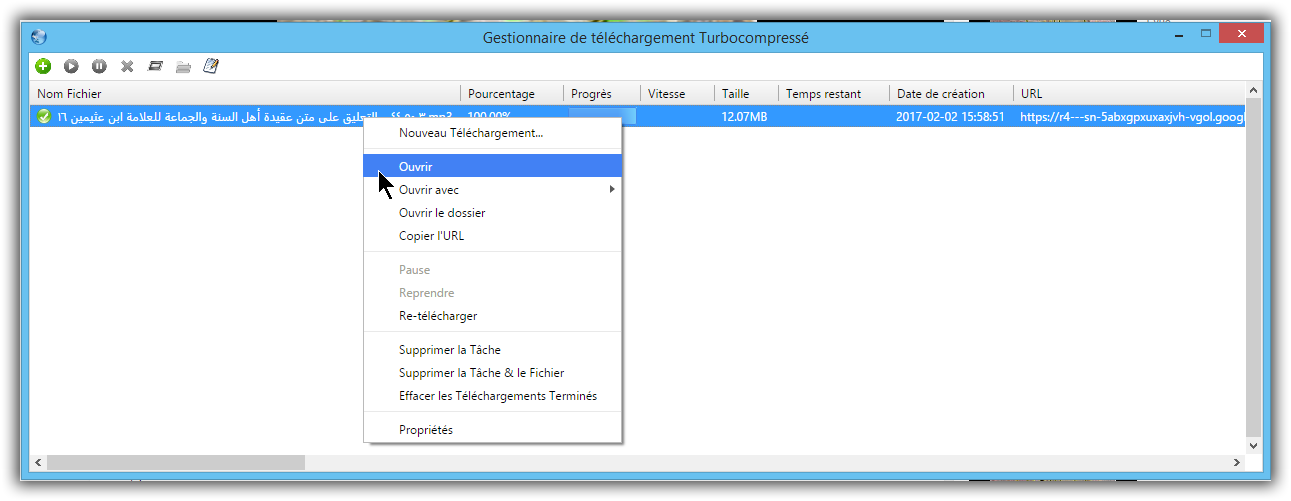The width and height of the screenshot is (1291, 501).
Task: Click the globe app icon in title bar
Action: tap(39, 37)
